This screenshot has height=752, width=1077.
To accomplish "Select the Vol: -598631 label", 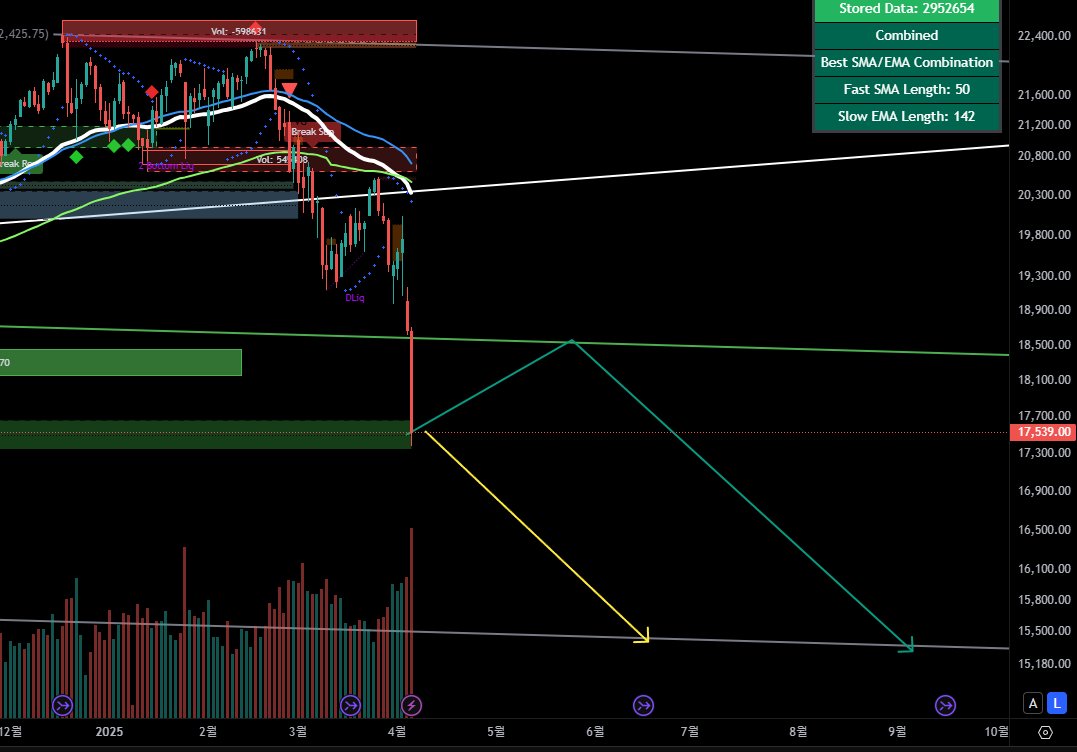I will 238,32.
